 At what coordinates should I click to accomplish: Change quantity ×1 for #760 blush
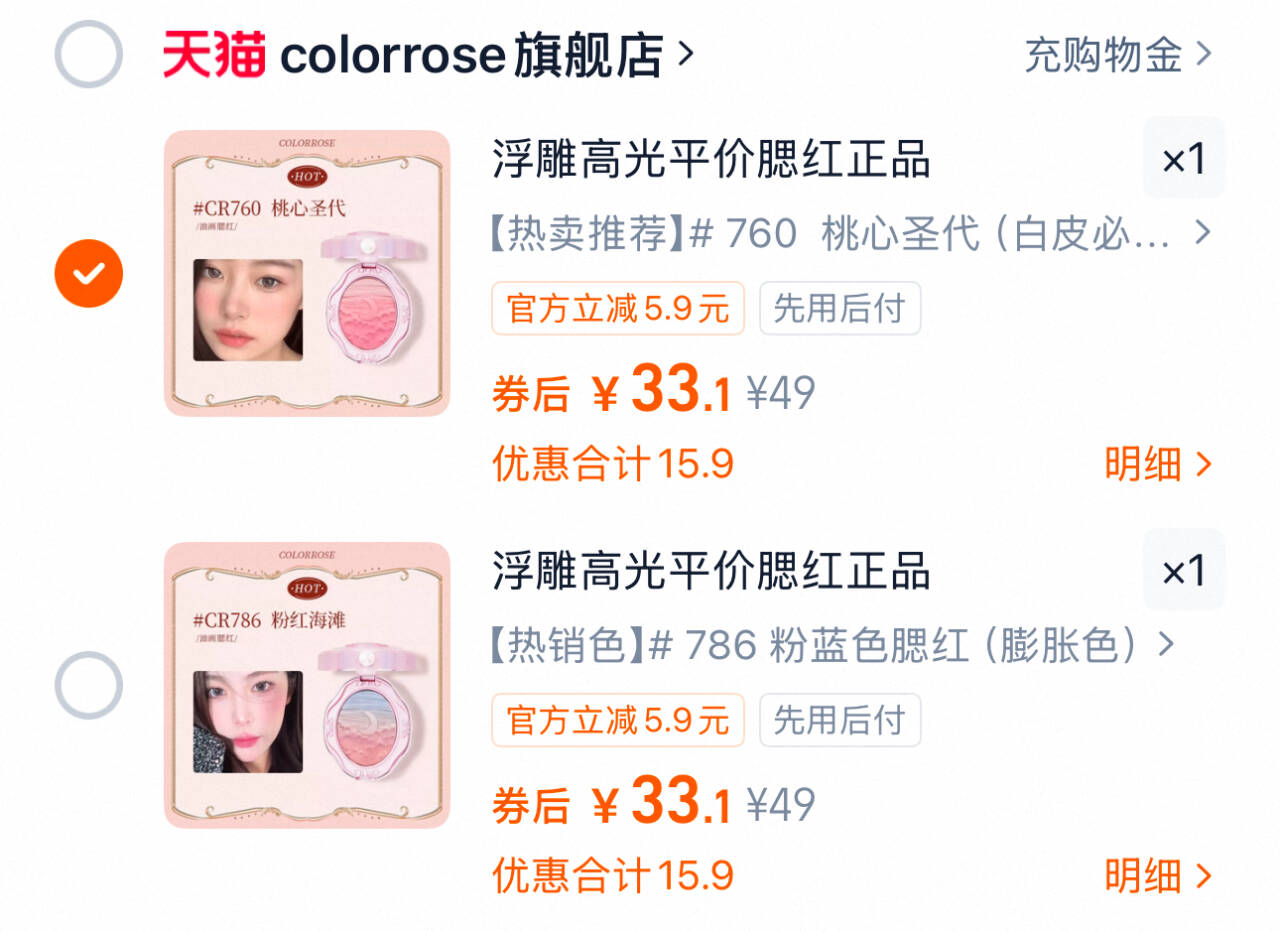coord(1184,158)
